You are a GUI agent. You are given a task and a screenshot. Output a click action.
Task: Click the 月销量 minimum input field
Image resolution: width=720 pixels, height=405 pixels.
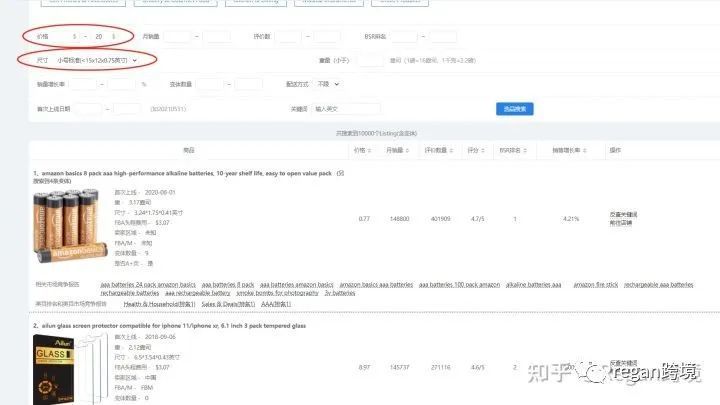pyautogui.click(x=177, y=36)
